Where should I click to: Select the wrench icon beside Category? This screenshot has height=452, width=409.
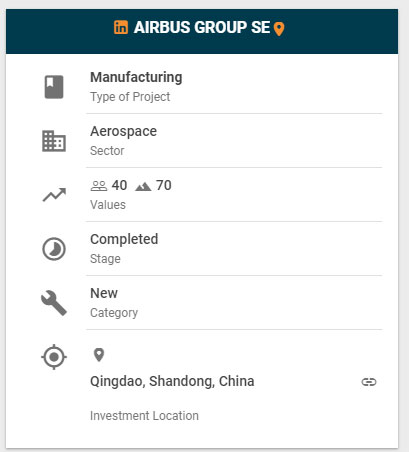tap(54, 303)
